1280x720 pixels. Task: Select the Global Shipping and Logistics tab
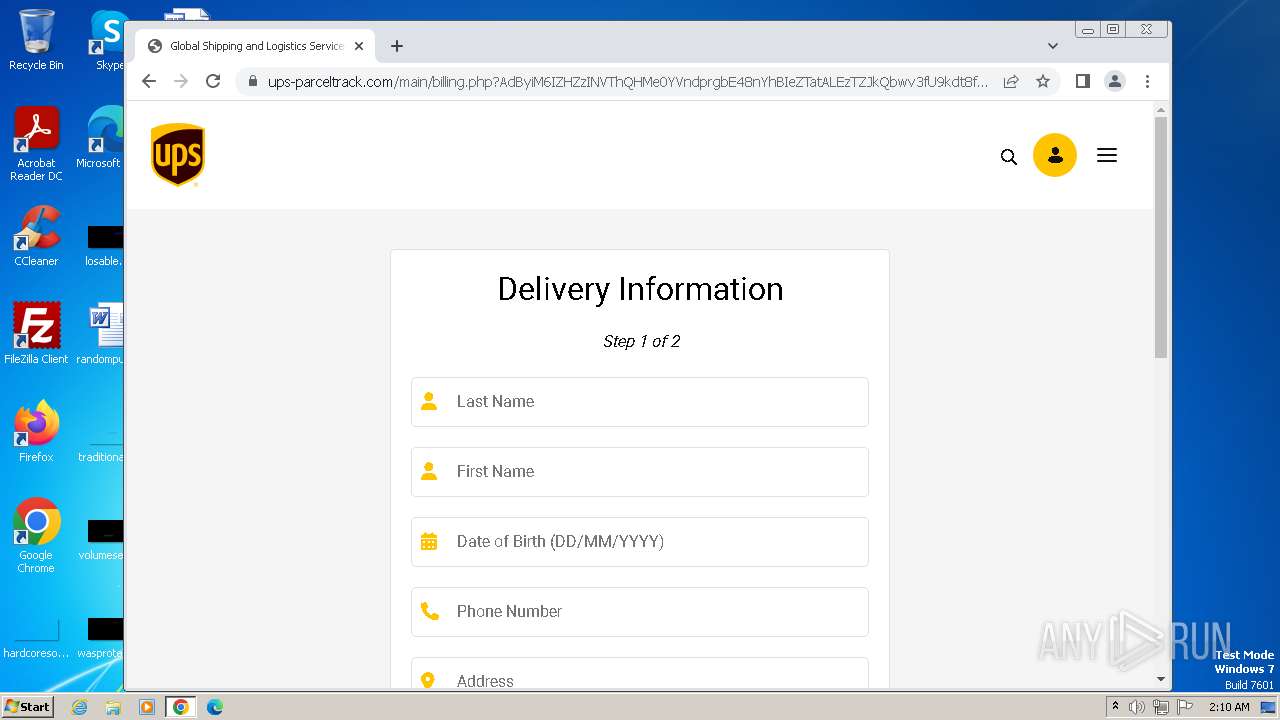pos(255,46)
